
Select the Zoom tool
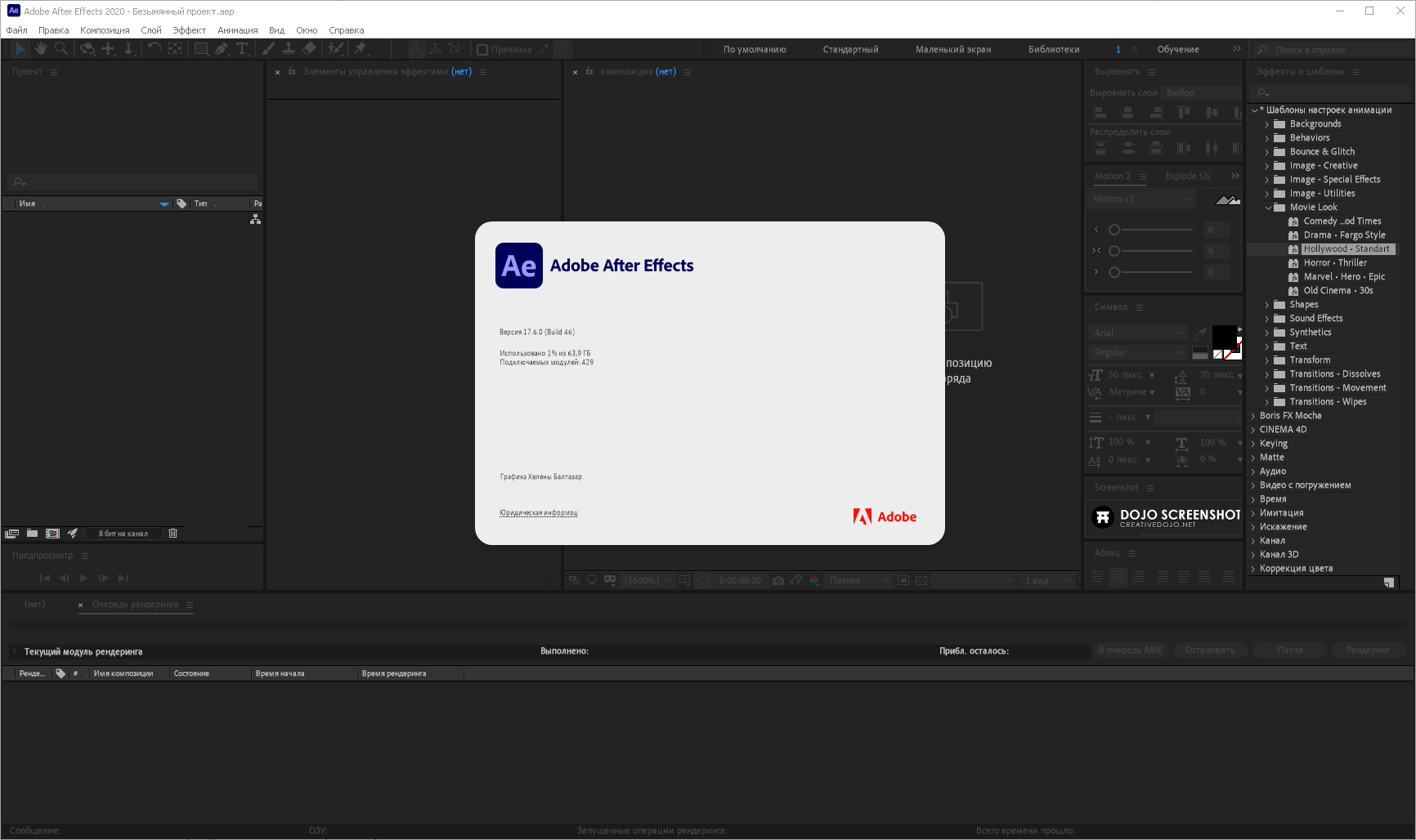pyautogui.click(x=60, y=48)
